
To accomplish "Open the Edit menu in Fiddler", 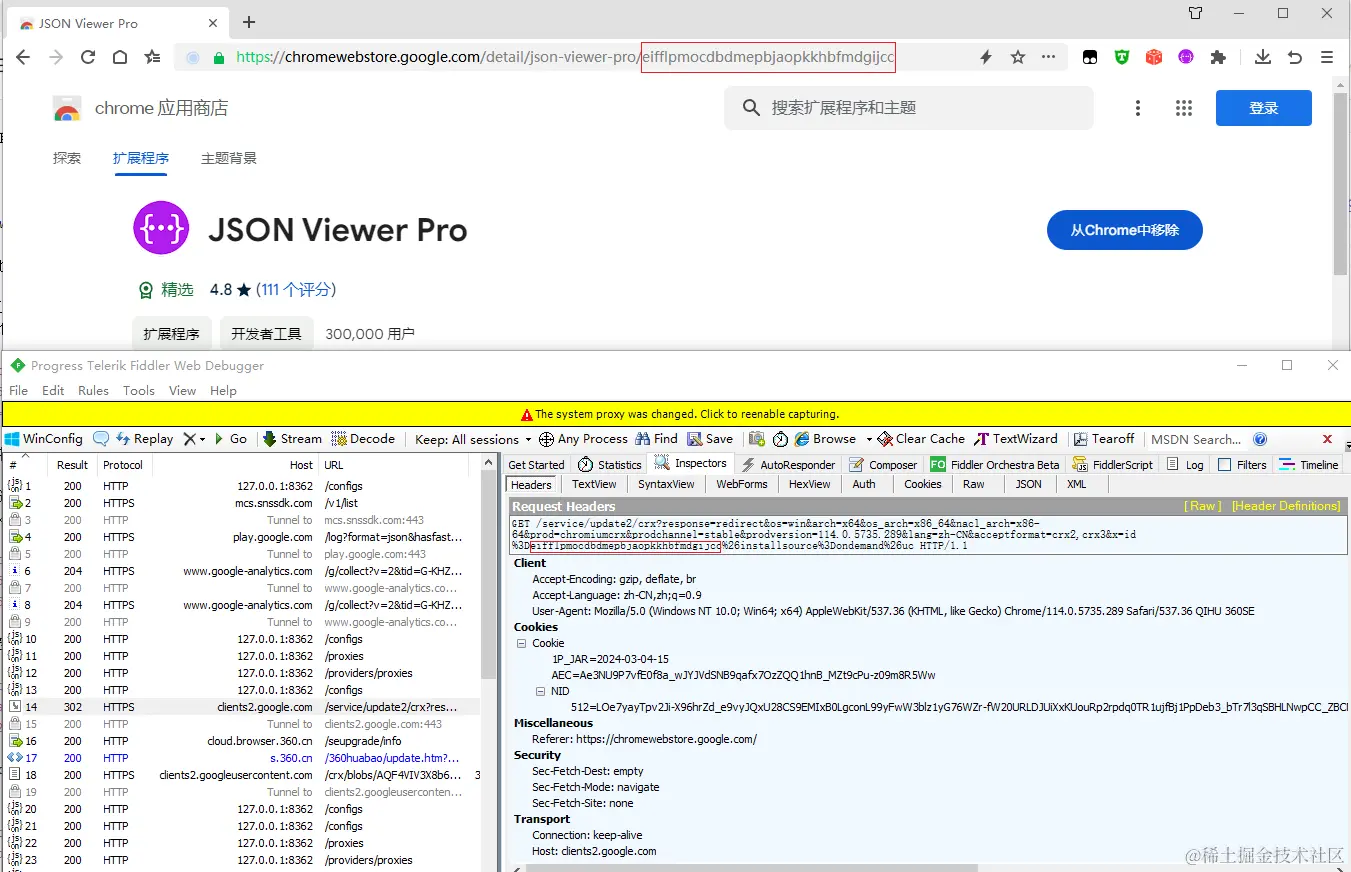I will tap(53, 391).
